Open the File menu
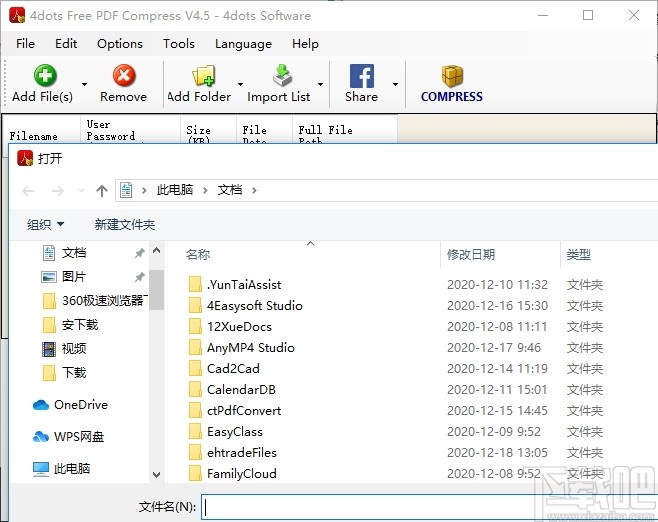This screenshot has width=658, height=522. (x=25, y=44)
